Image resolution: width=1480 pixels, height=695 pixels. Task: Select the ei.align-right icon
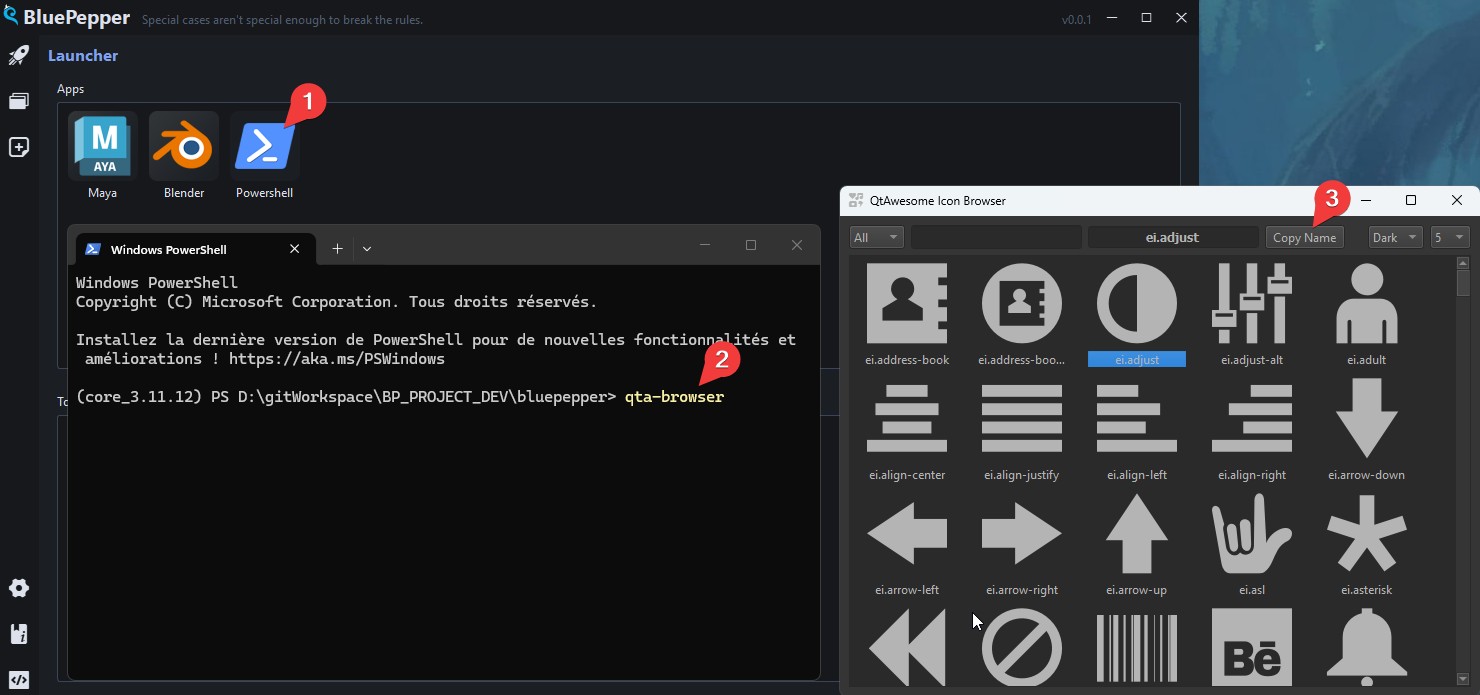click(1252, 418)
